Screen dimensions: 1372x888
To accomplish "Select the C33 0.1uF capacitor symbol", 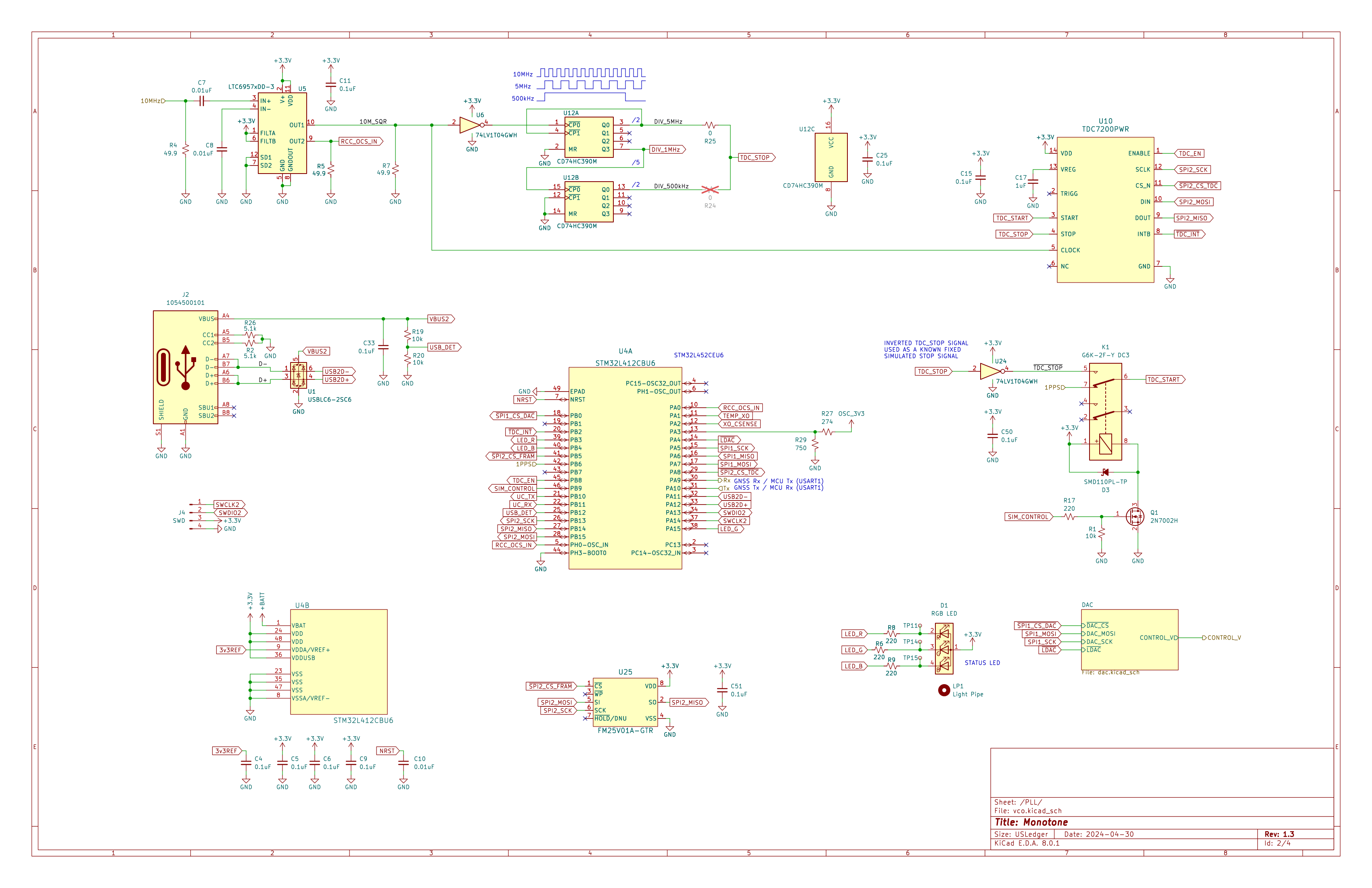I will (383, 347).
